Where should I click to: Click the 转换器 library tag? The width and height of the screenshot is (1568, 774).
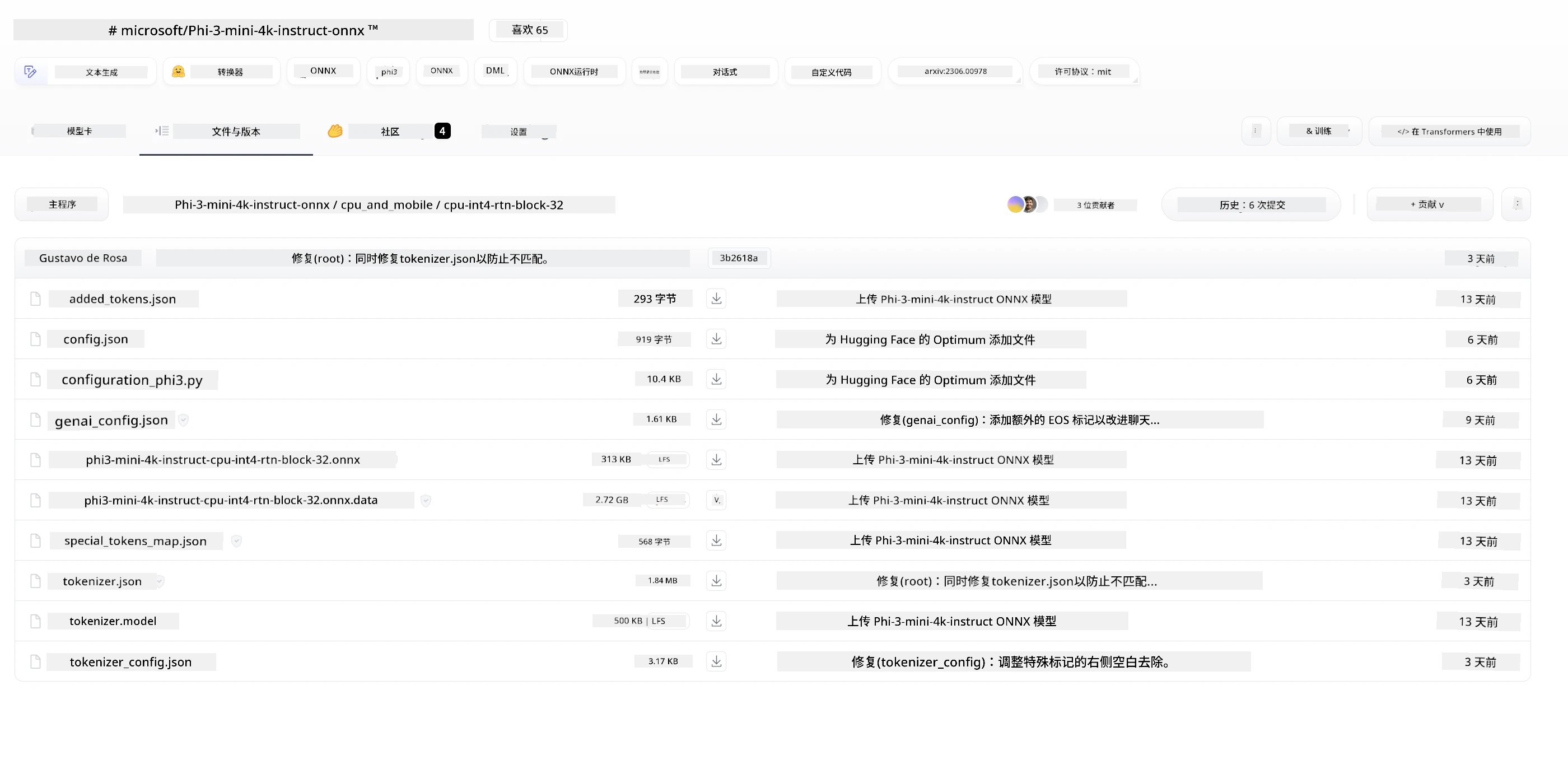coord(222,71)
